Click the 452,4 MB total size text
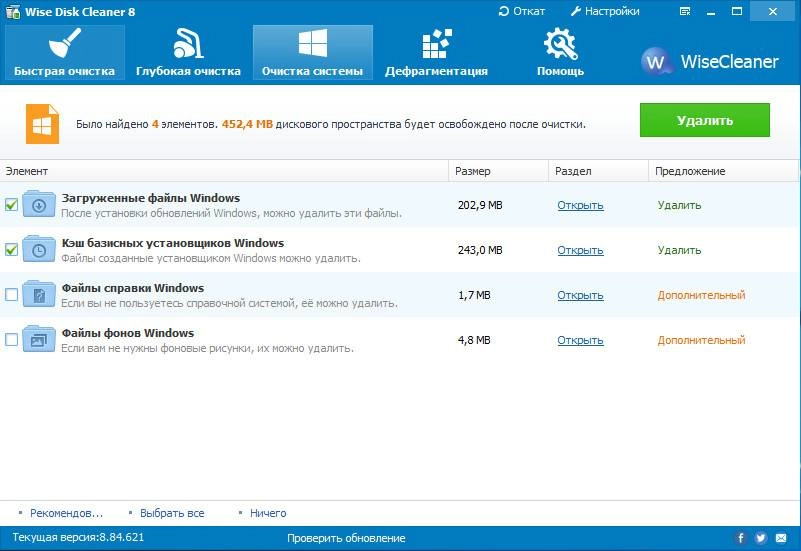The image size is (801, 551). point(247,124)
